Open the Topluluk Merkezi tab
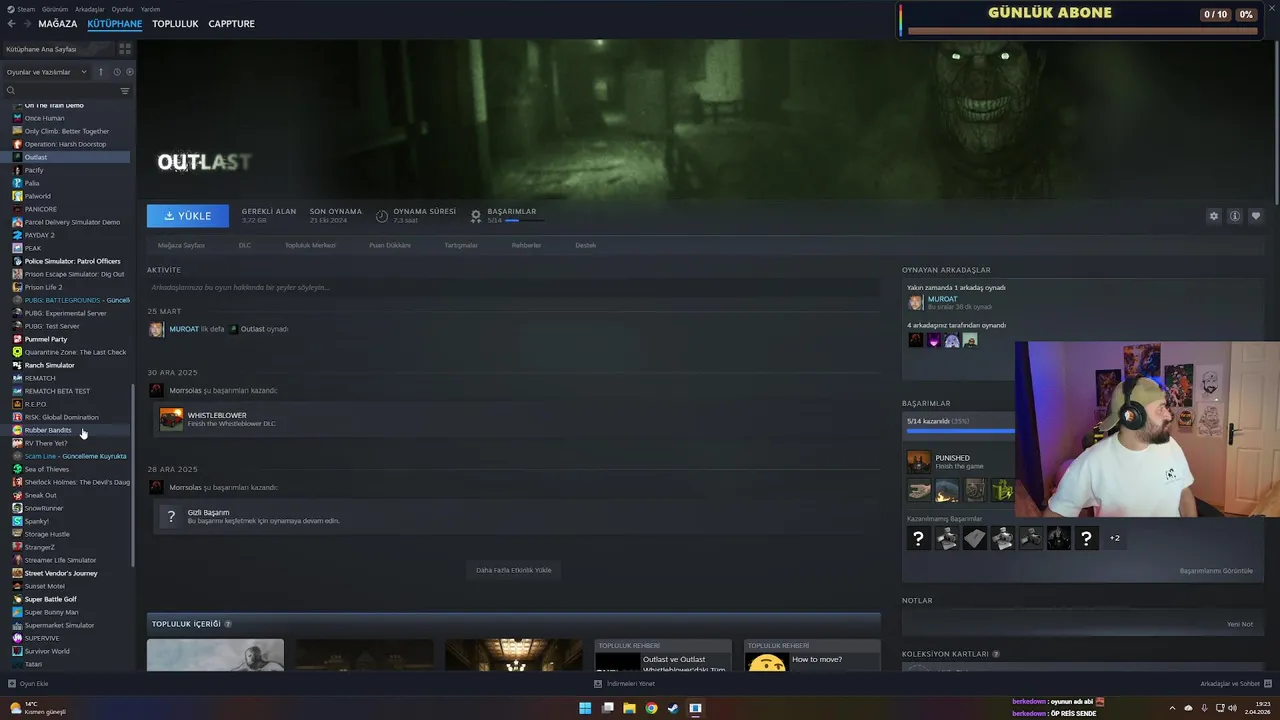Viewport: 1280px width, 720px height. [x=310, y=245]
